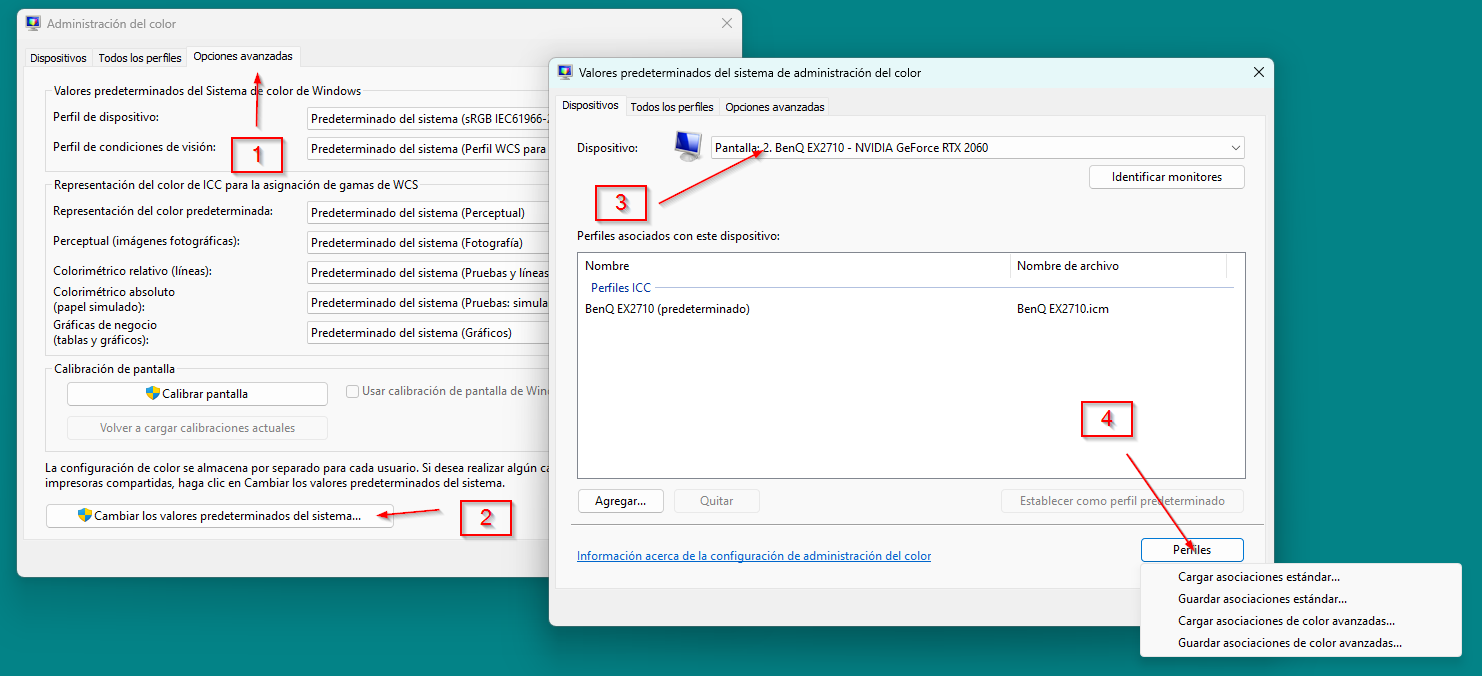Expand the Perfil de dispositivo dropdown

[x=429, y=119]
